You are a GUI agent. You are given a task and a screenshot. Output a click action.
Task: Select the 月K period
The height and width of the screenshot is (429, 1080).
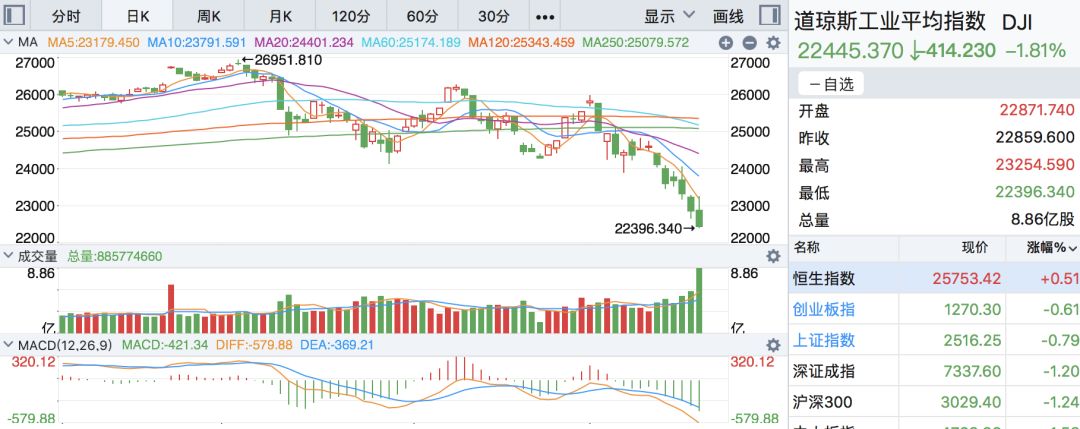coord(279,16)
